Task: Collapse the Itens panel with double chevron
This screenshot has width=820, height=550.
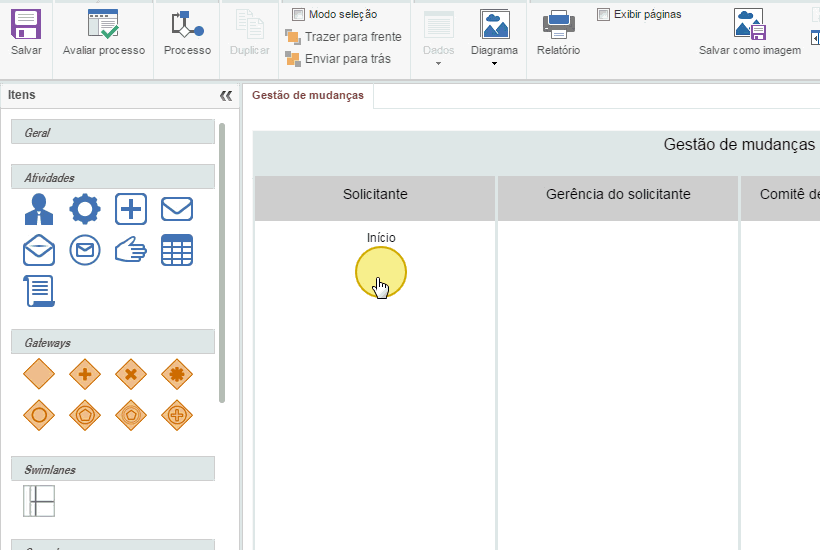Action: (x=225, y=96)
